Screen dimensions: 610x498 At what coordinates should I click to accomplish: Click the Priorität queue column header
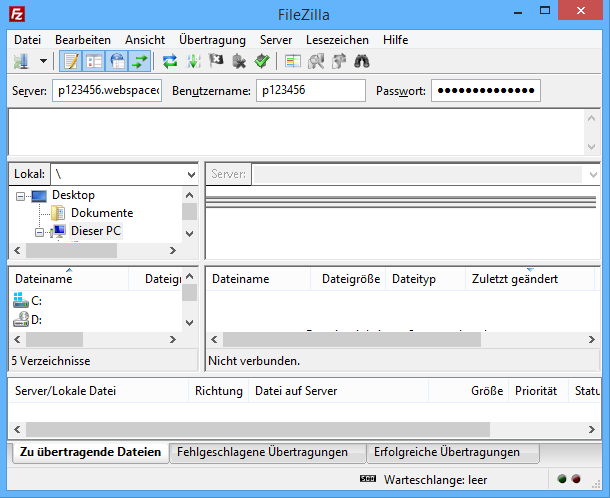point(538,391)
